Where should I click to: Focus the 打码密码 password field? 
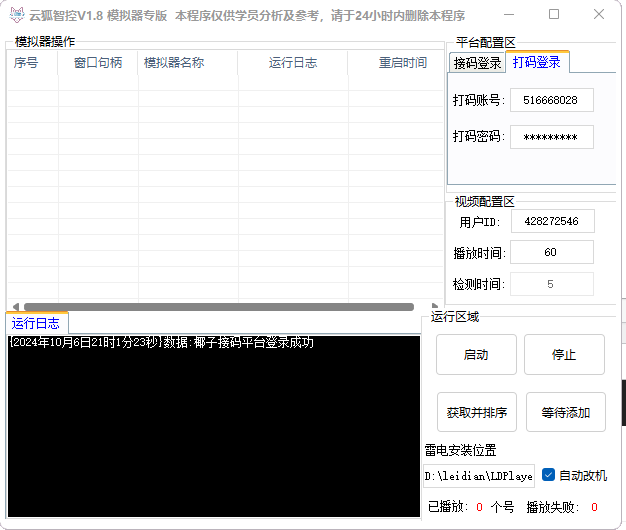point(551,137)
